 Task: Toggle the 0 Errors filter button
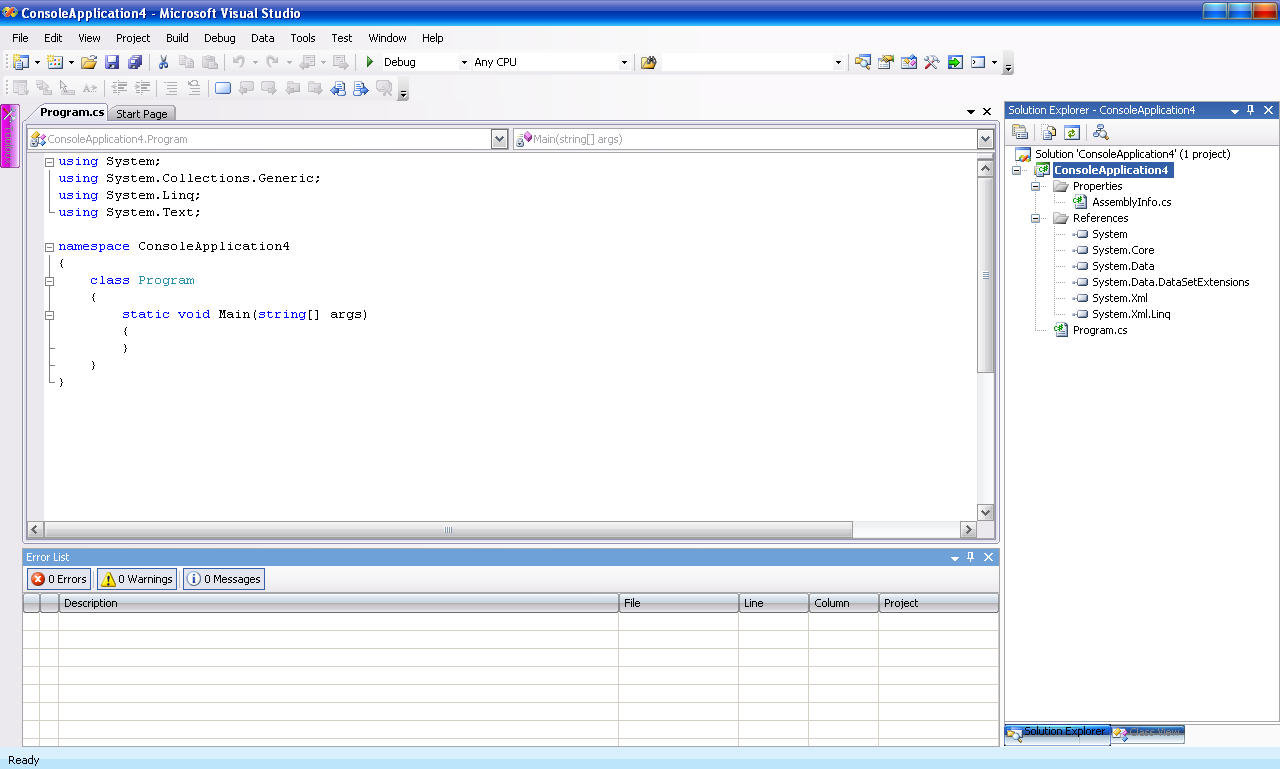point(59,579)
